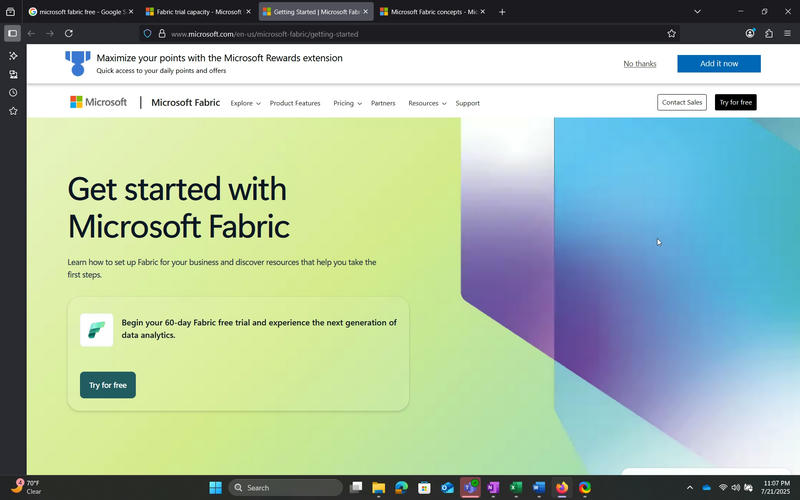Open Windows Start menu
Image resolution: width=800 pixels, height=500 pixels.
pos(215,488)
